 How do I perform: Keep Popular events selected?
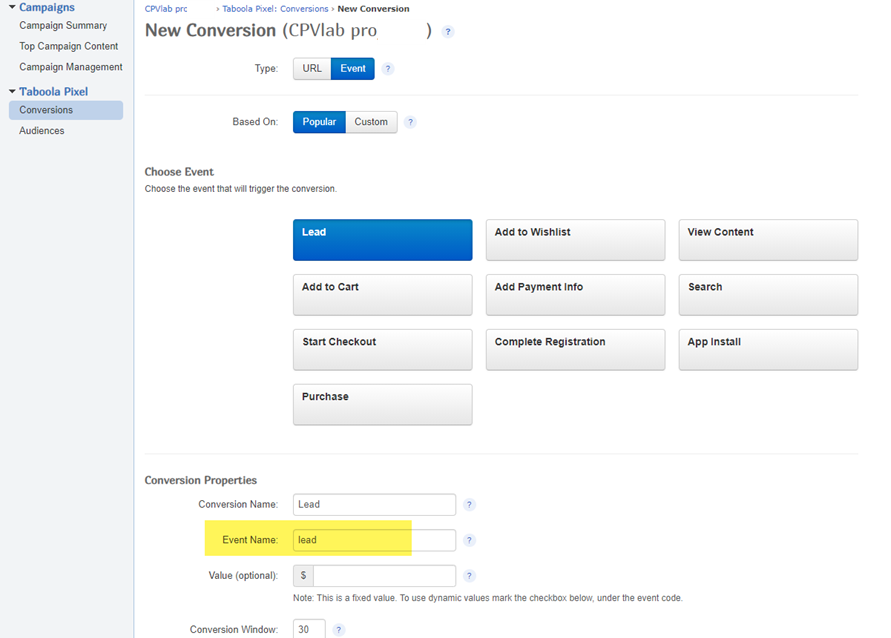click(319, 121)
